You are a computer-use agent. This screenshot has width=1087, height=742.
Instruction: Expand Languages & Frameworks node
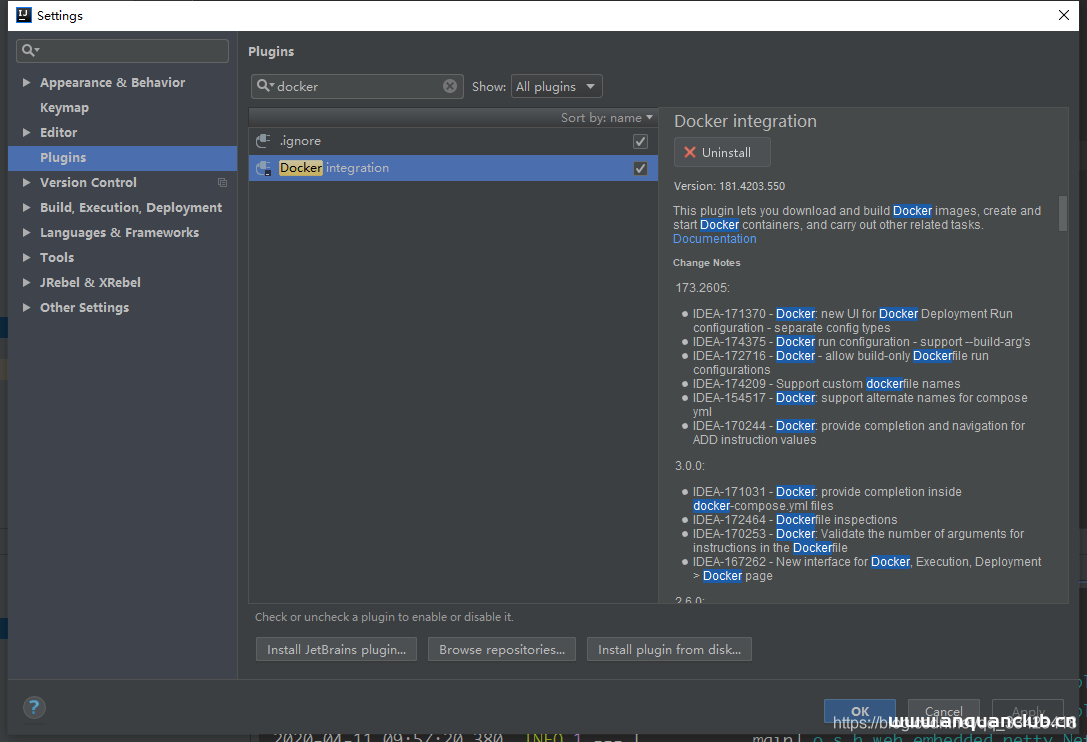[x=26, y=232]
